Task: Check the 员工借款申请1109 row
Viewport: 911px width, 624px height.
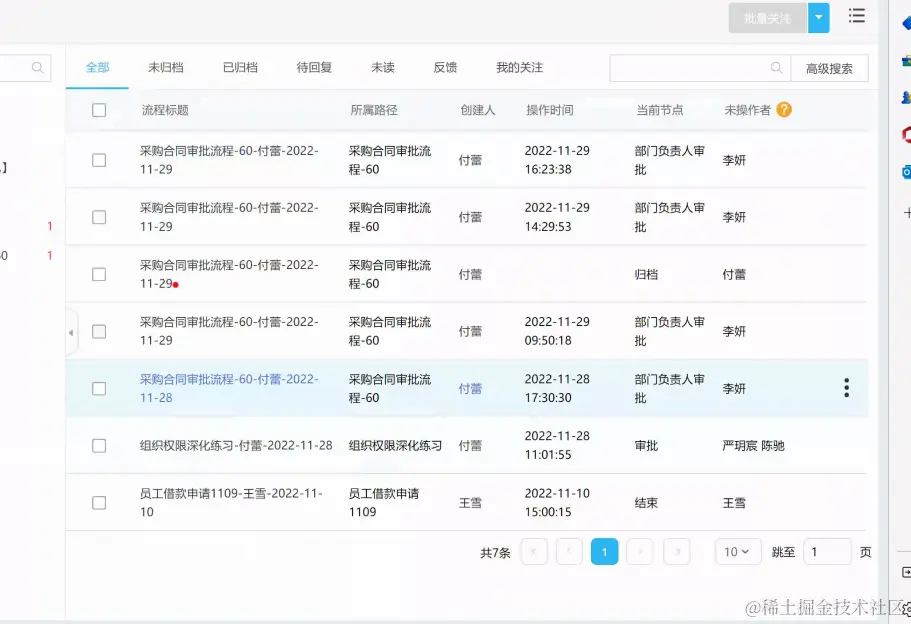Action: click(99, 503)
